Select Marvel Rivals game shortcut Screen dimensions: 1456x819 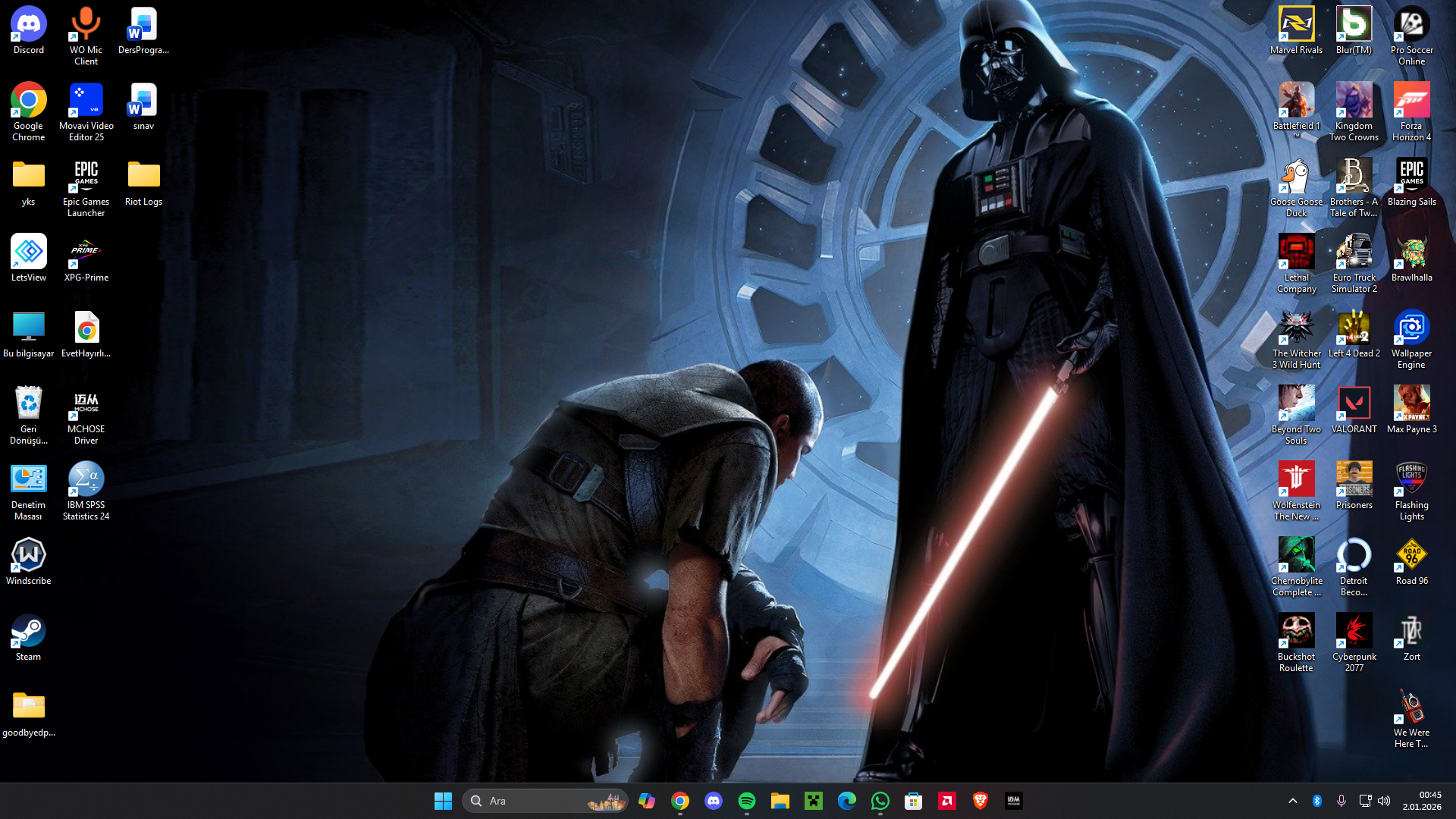[x=1296, y=31]
